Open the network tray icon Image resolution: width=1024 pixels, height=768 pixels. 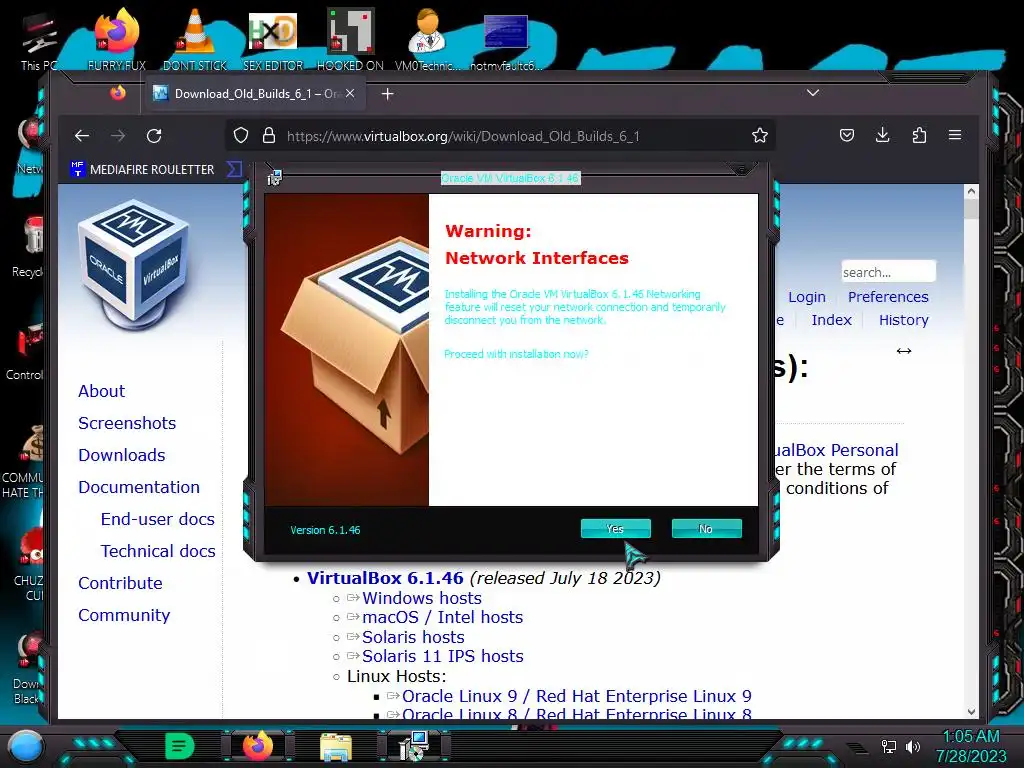coord(889,746)
